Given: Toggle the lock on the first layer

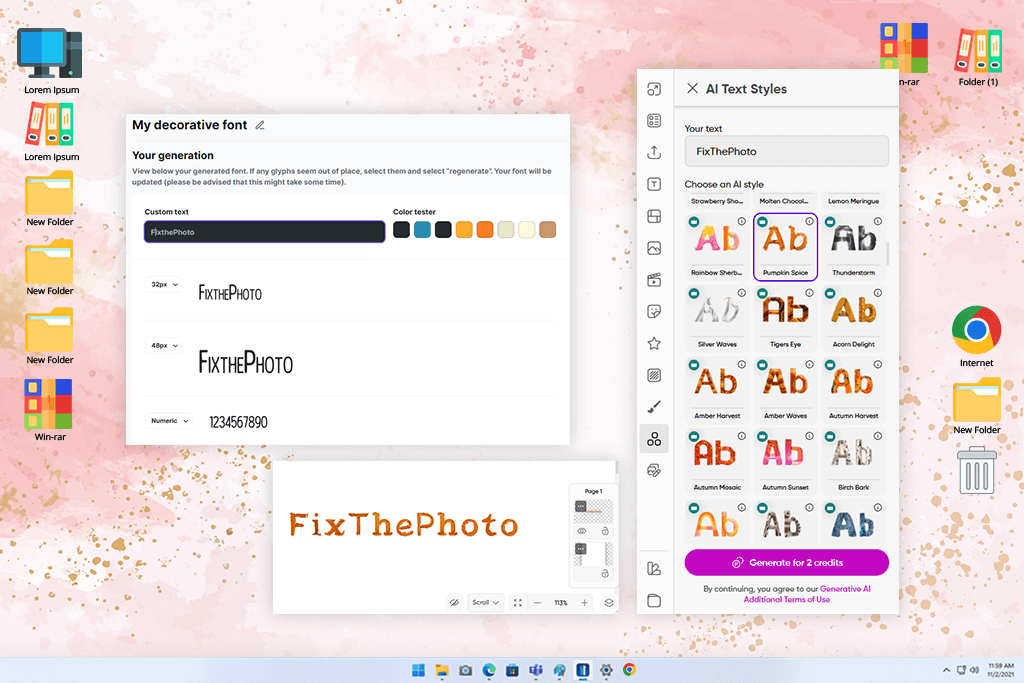Looking at the screenshot, I should pyautogui.click(x=605, y=531).
